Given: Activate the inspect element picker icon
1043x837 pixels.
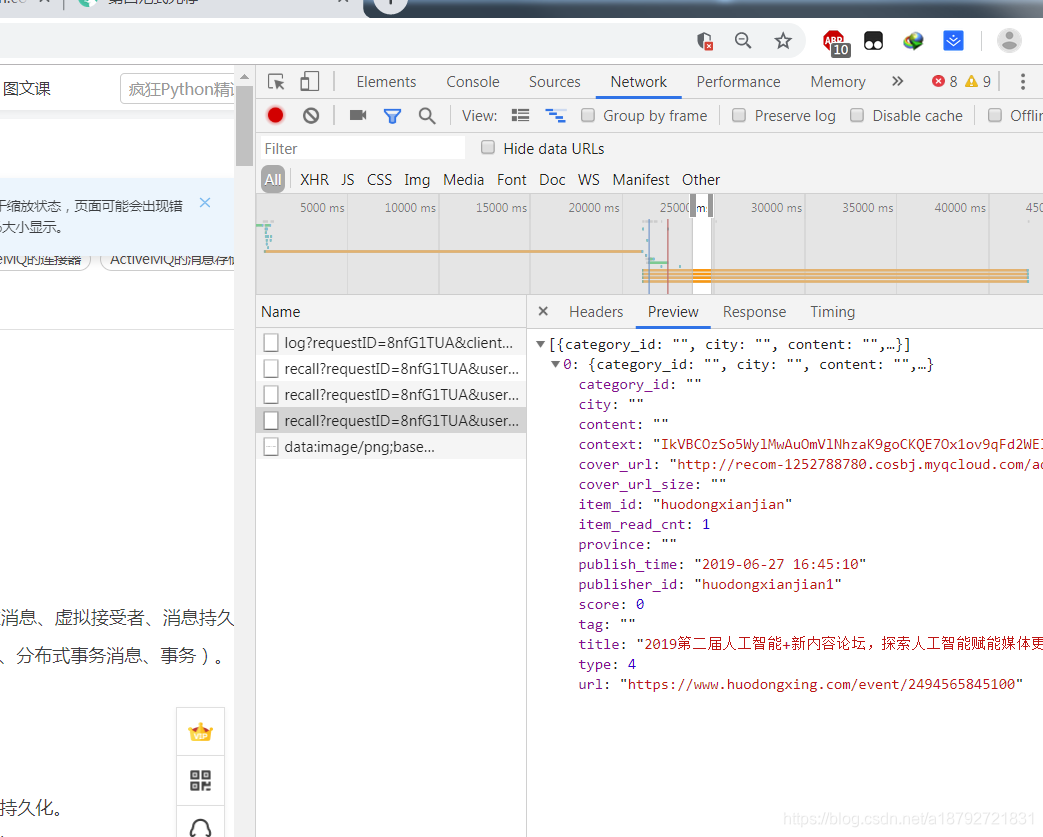Looking at the screenshot, I should 276,82.
